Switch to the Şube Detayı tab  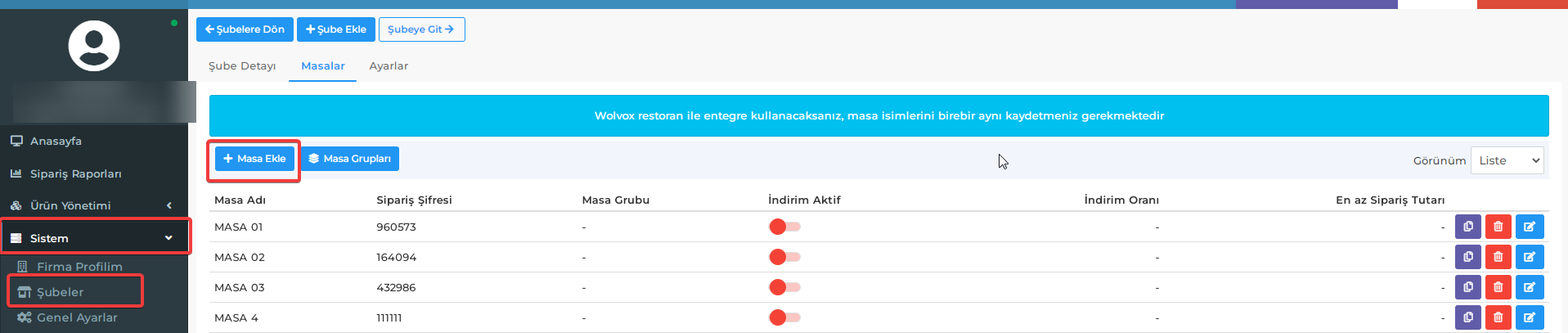242,65
